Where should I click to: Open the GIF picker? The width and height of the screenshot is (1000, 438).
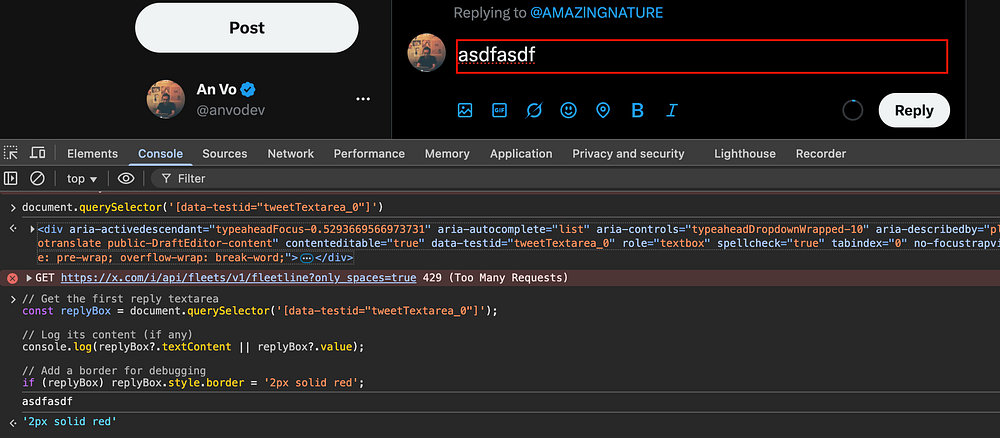point(499,111)
